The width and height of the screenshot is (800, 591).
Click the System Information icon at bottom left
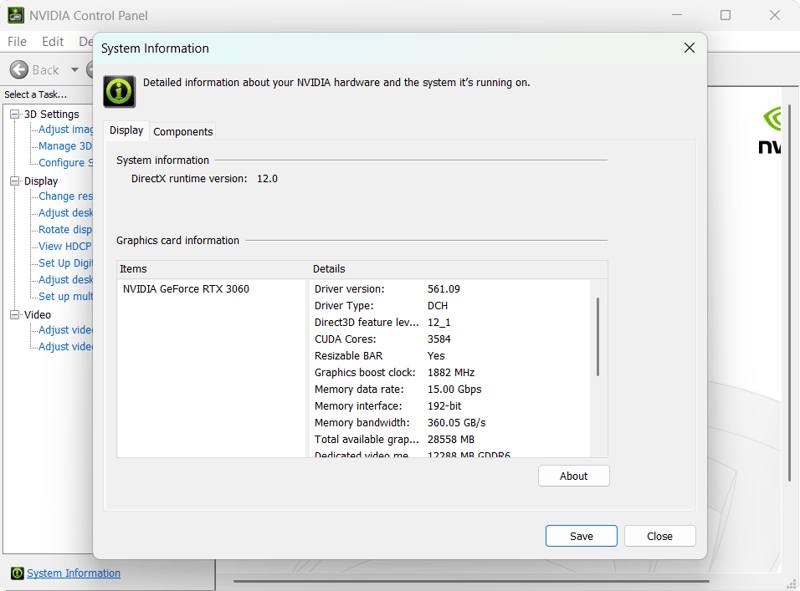click(x=17, y=573)
